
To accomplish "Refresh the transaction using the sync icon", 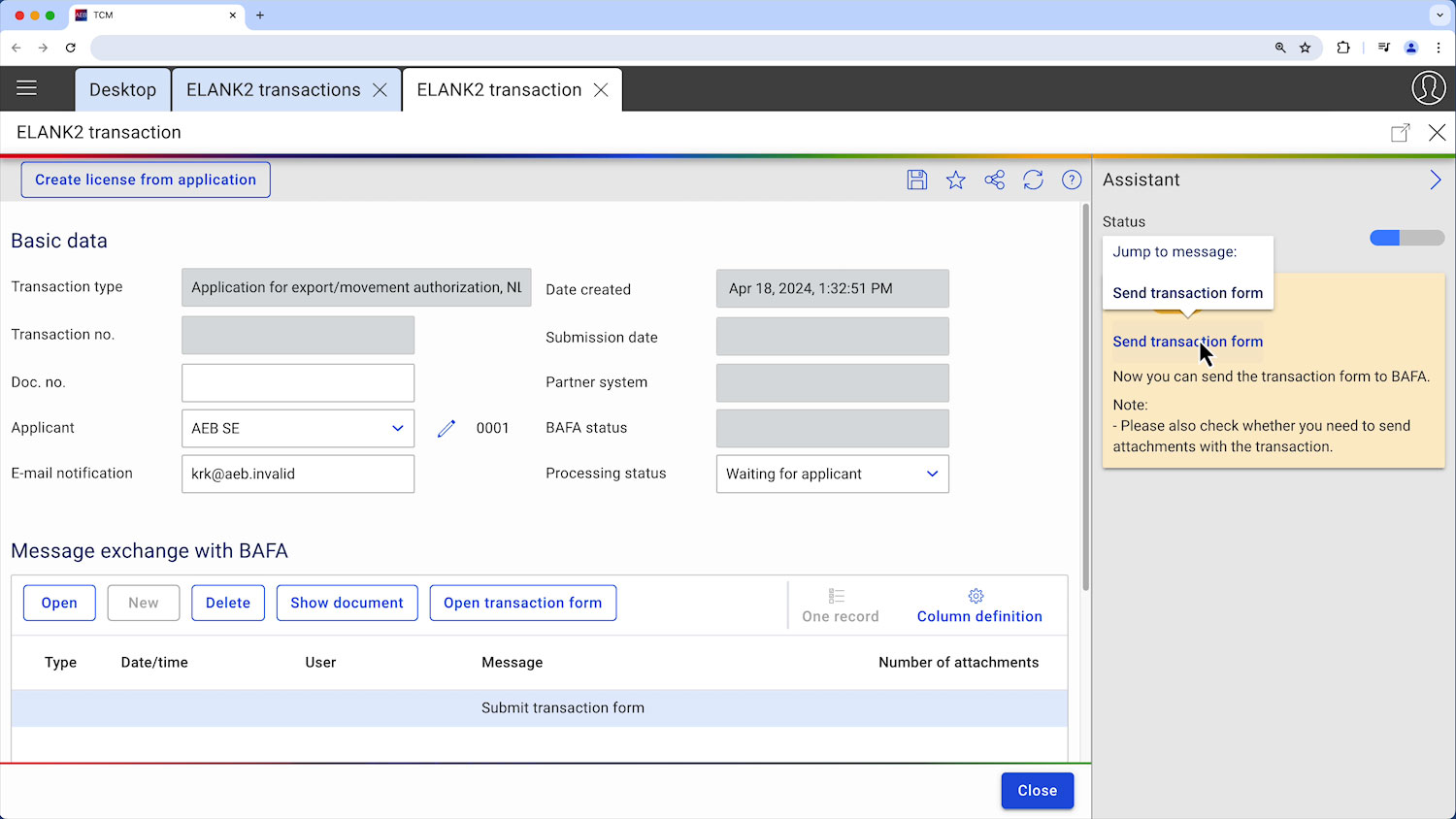I will click(x=1033, y=180).
